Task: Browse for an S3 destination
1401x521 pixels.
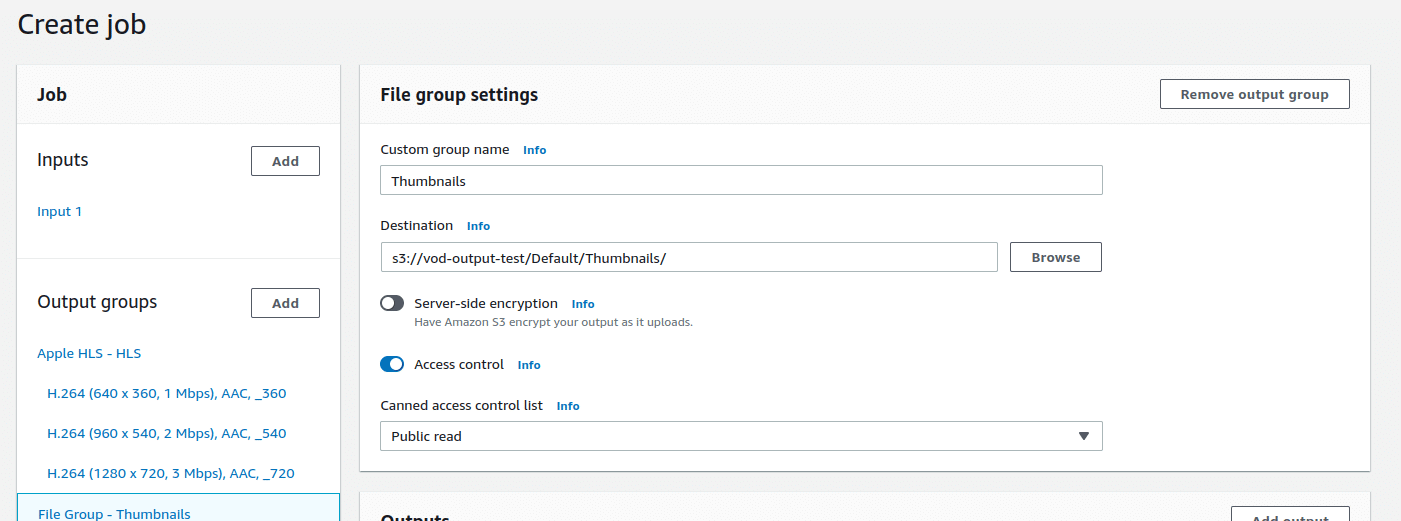Action: coord(1055,257)
